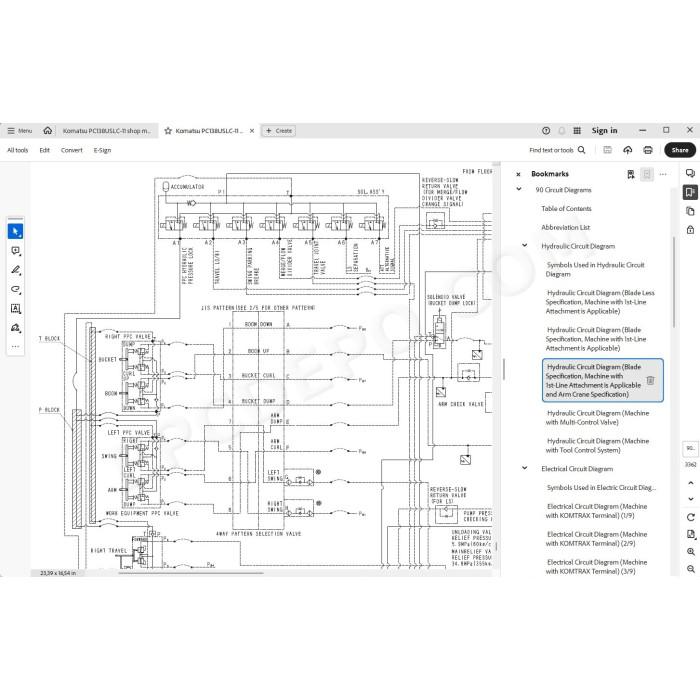Open the Help question mark icon
This screenshot has height=700, width=700.
click(546, 130)
